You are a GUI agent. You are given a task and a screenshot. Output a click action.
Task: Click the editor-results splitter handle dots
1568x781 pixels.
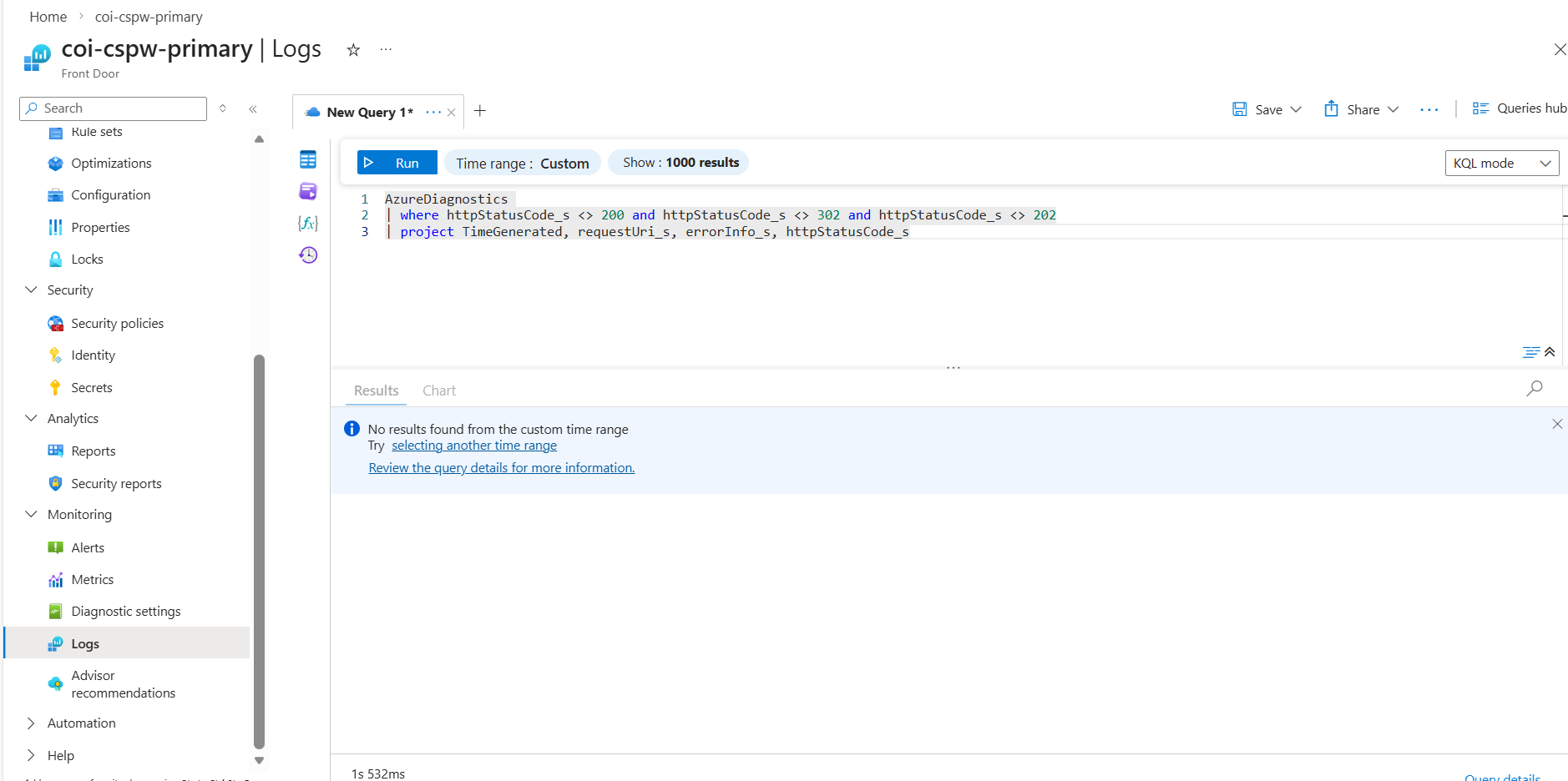click(x=953, y=367)
